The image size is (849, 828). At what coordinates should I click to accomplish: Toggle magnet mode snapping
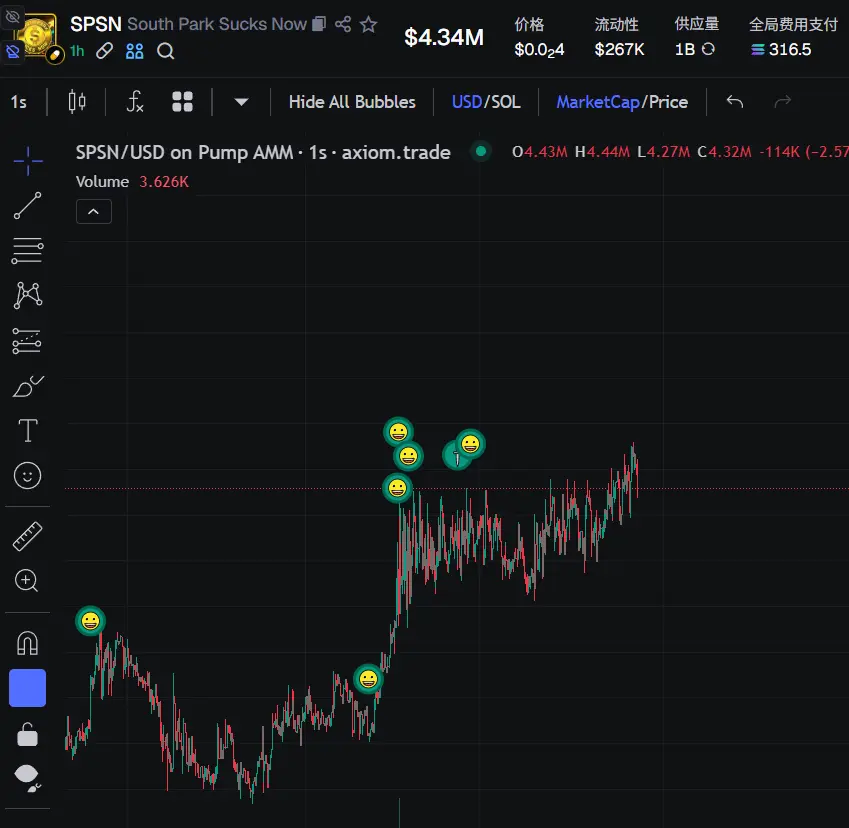coord(28,643)
